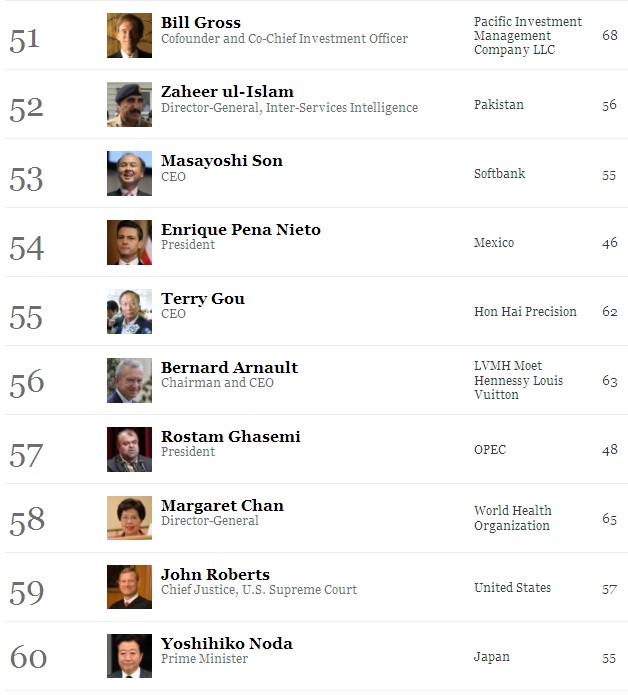Screen dimensions: 628x695
Task: Open the Bill Gross name link
Action: coord(201,23)
